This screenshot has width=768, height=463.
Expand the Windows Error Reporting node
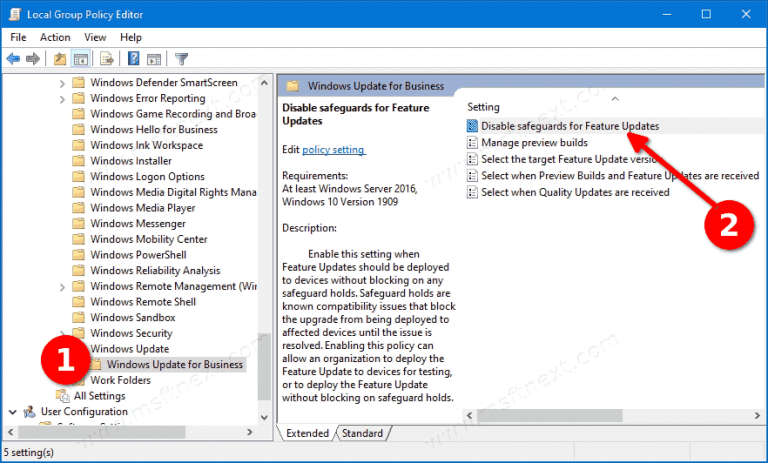(62, 99)
